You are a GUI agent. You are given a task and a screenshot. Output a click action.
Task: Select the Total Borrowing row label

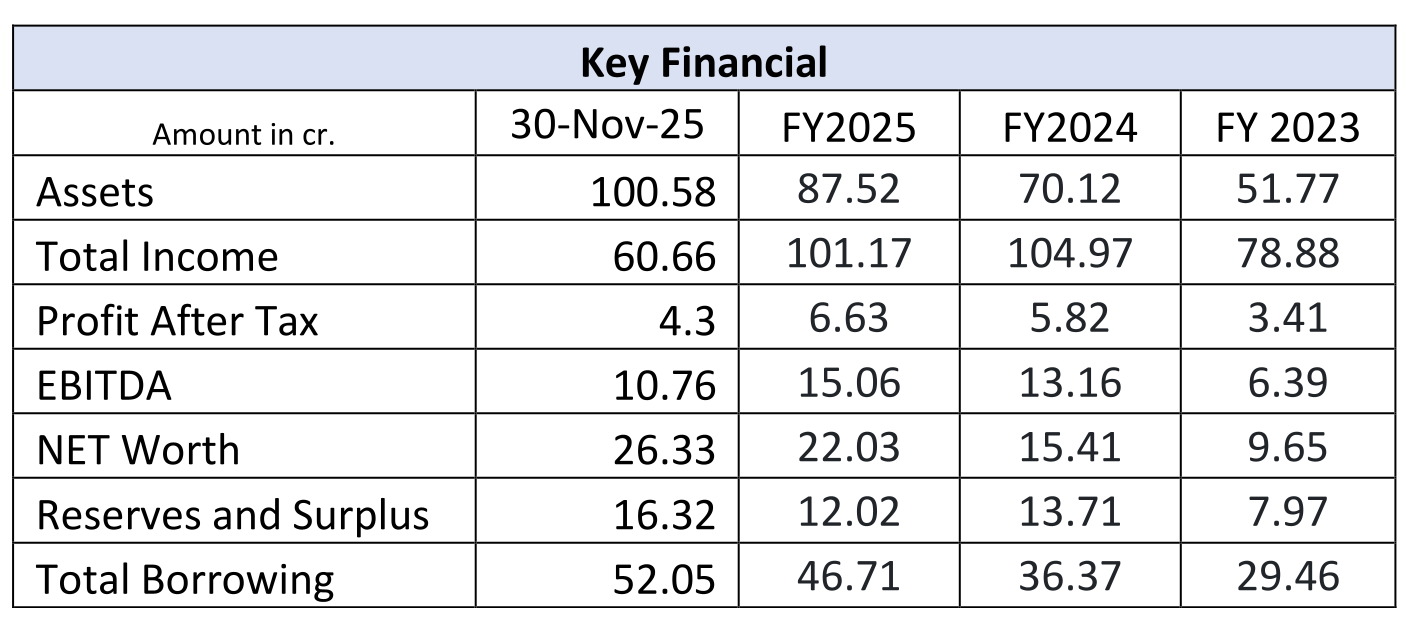185,580
